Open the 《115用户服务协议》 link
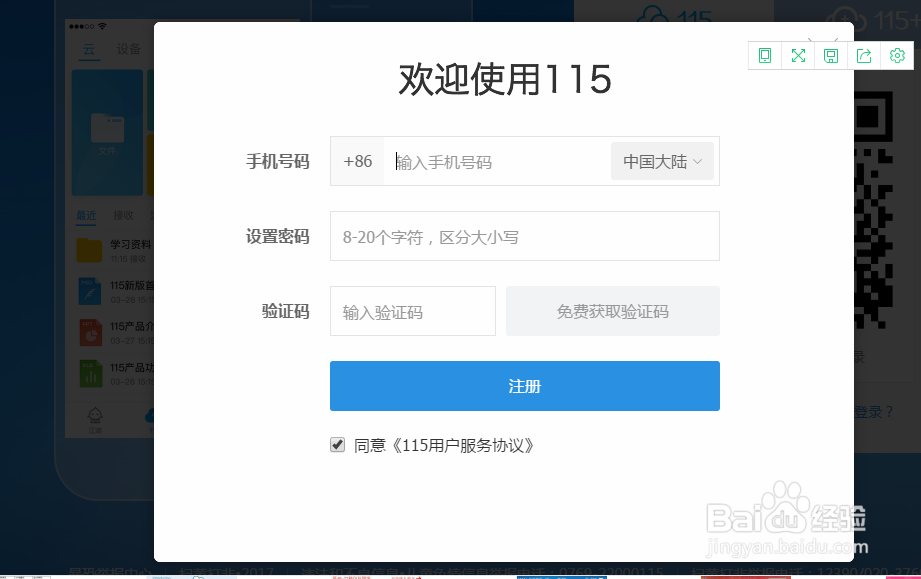 click(462, 446)
